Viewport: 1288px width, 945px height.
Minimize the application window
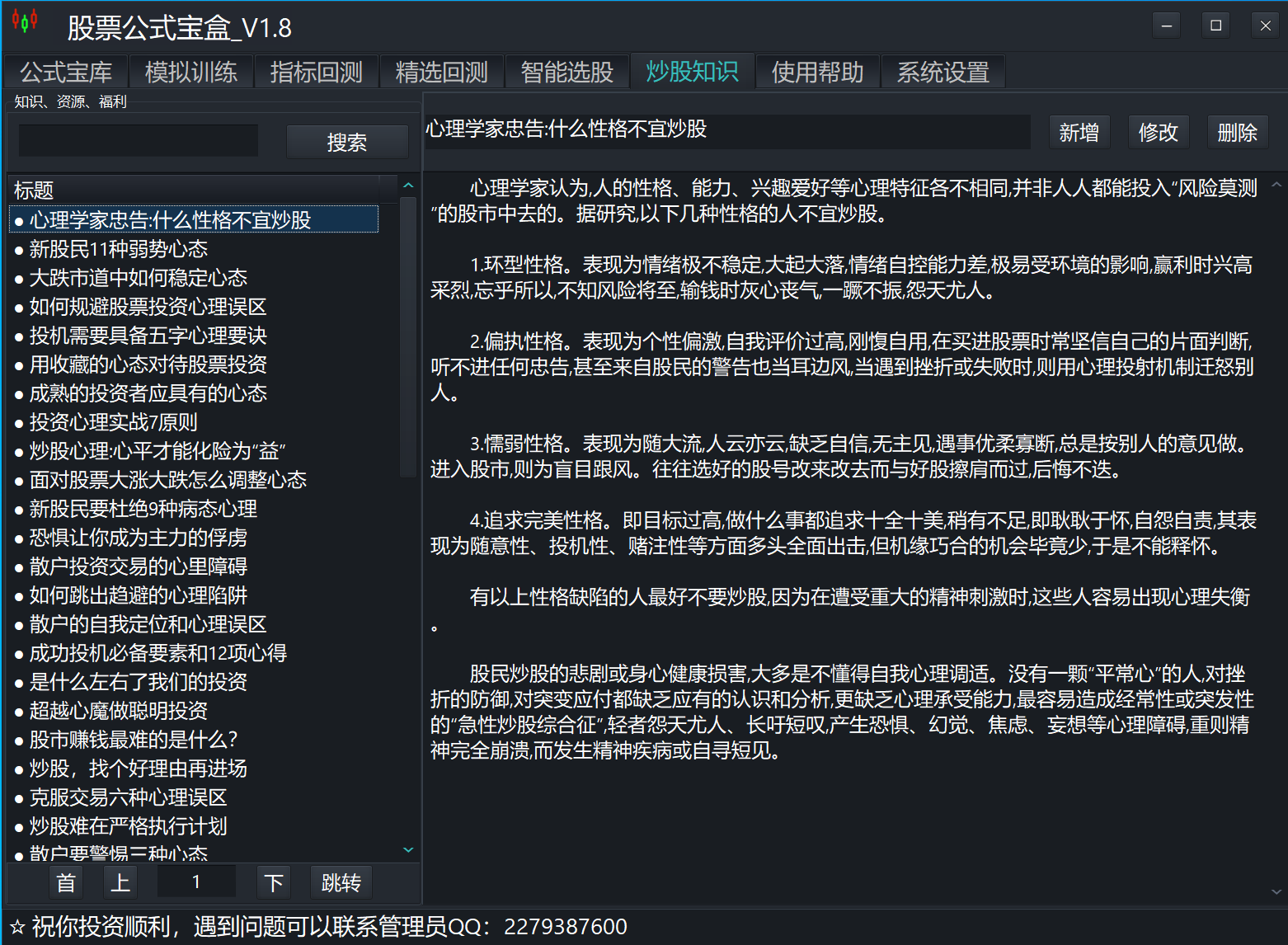pos(1166,26)
